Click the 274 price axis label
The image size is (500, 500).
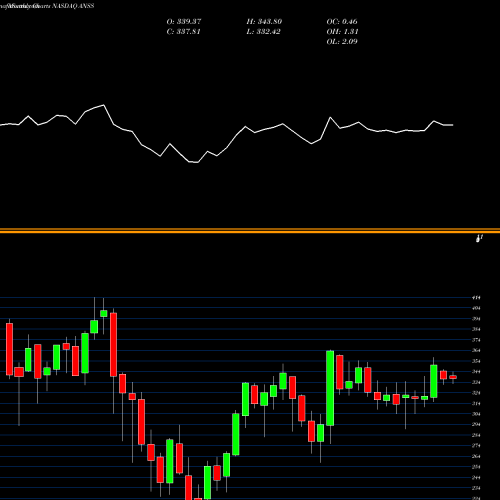point(476,446)
